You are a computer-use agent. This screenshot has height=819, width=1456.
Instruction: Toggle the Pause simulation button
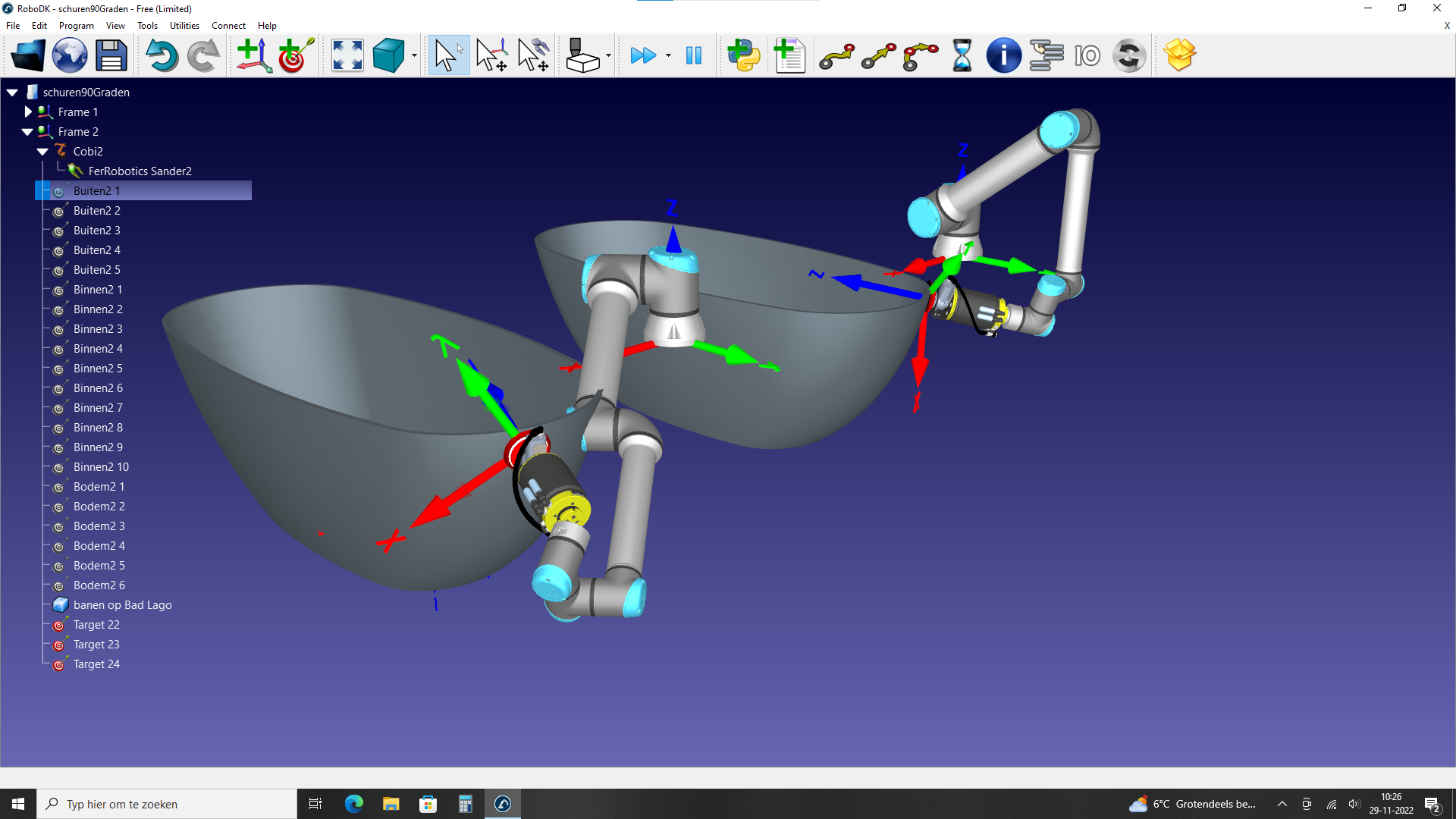click(693, 55)
